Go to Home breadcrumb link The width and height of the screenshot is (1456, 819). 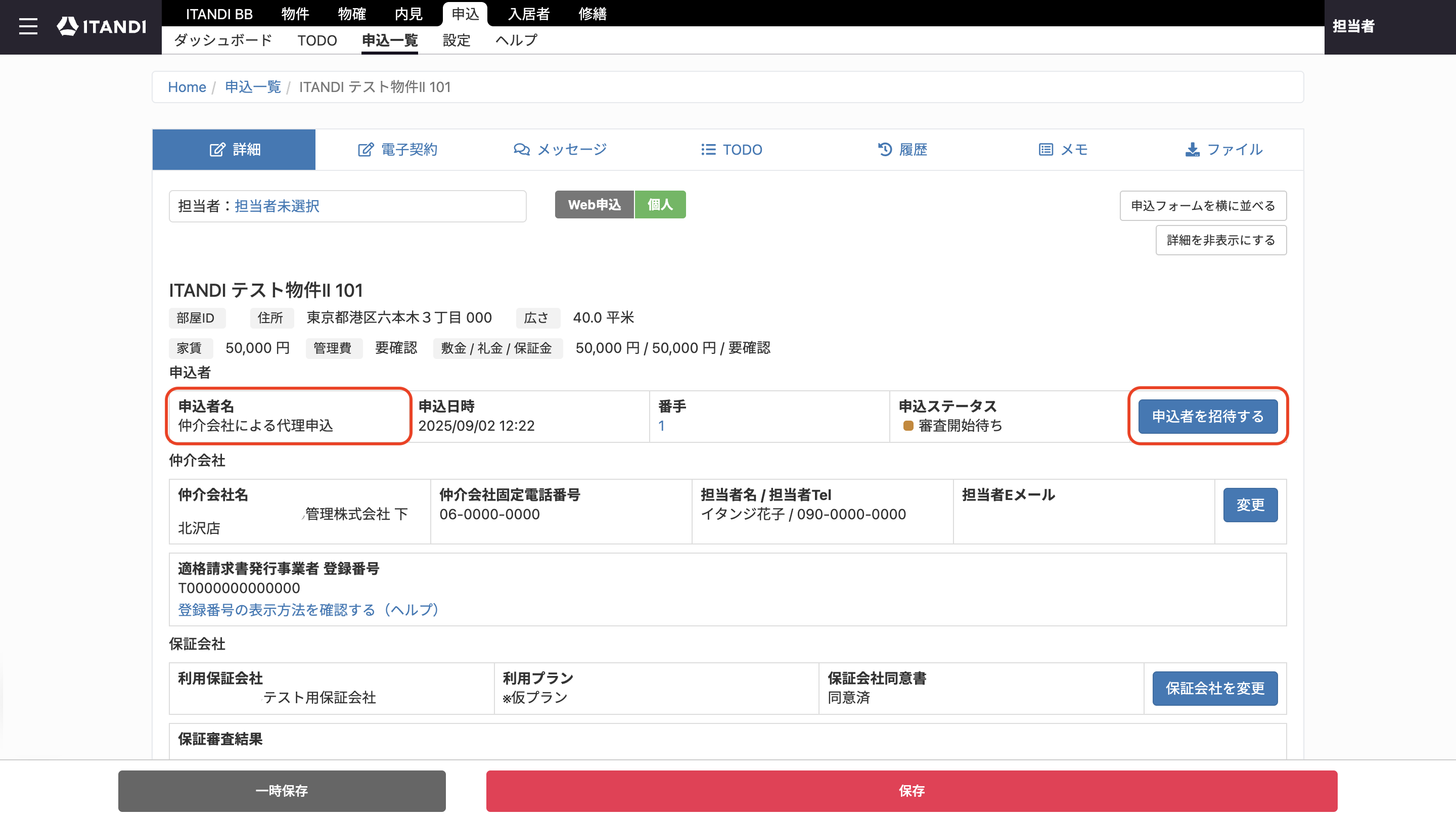187,87
